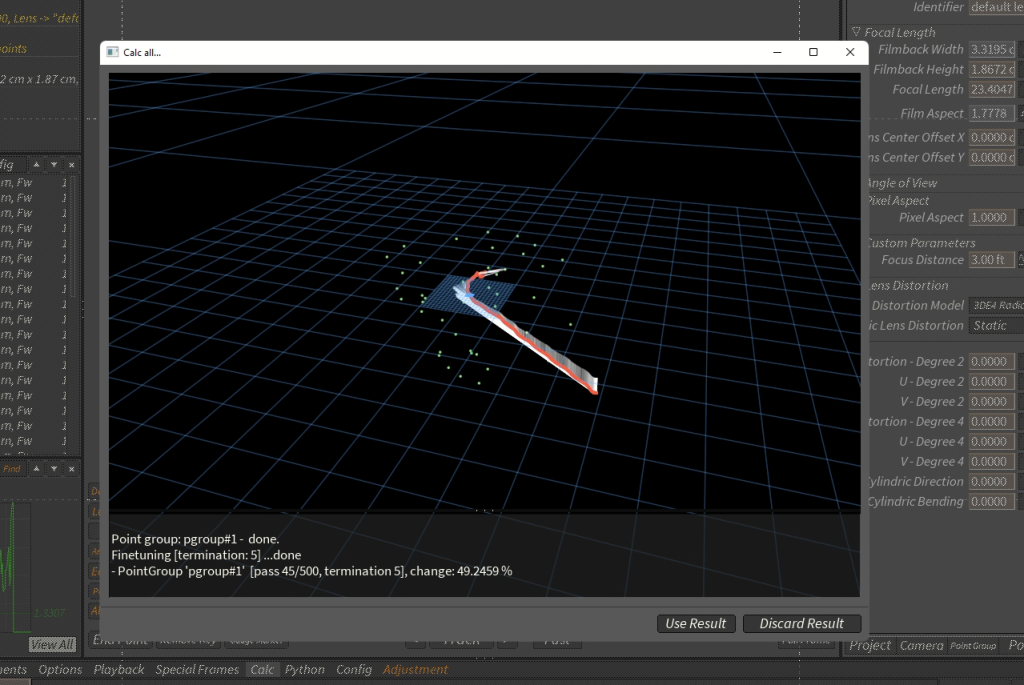1024x685 pixels.
Task: Click the up arrow icon next to Find
Action: (36, 468)
